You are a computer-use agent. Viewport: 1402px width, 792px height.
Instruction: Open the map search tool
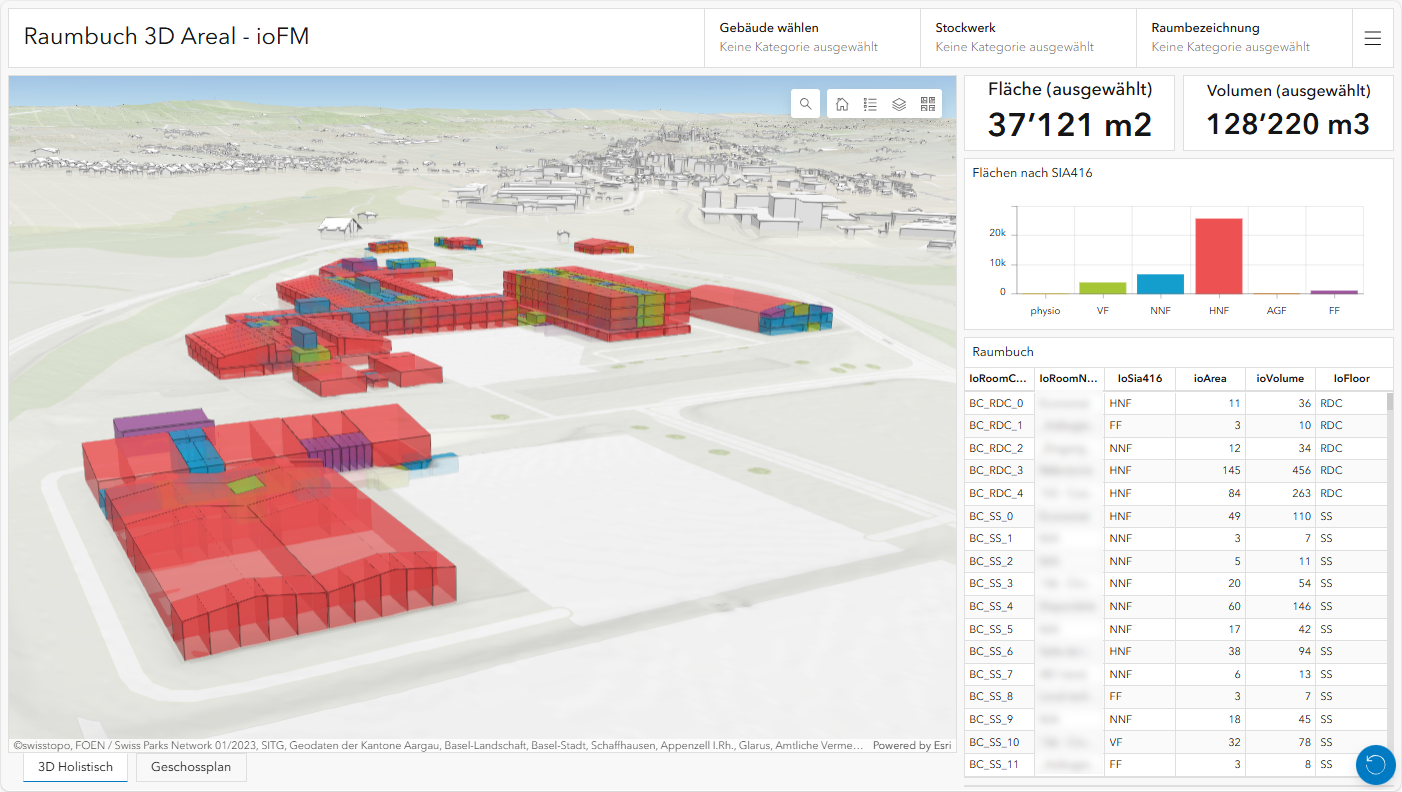click(x=805, y=104)
